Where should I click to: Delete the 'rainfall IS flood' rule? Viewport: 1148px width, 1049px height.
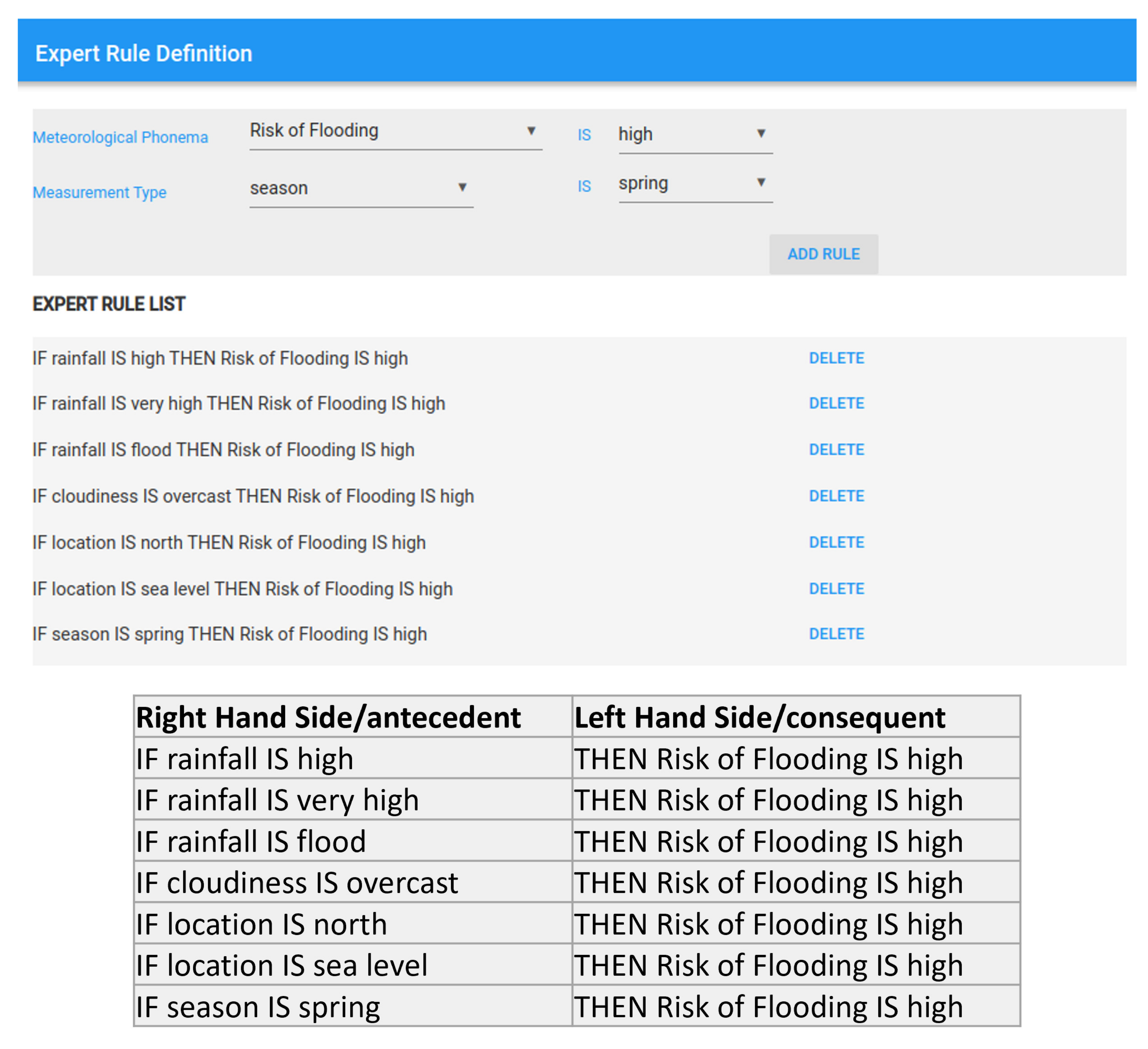[x=836, y=449]
